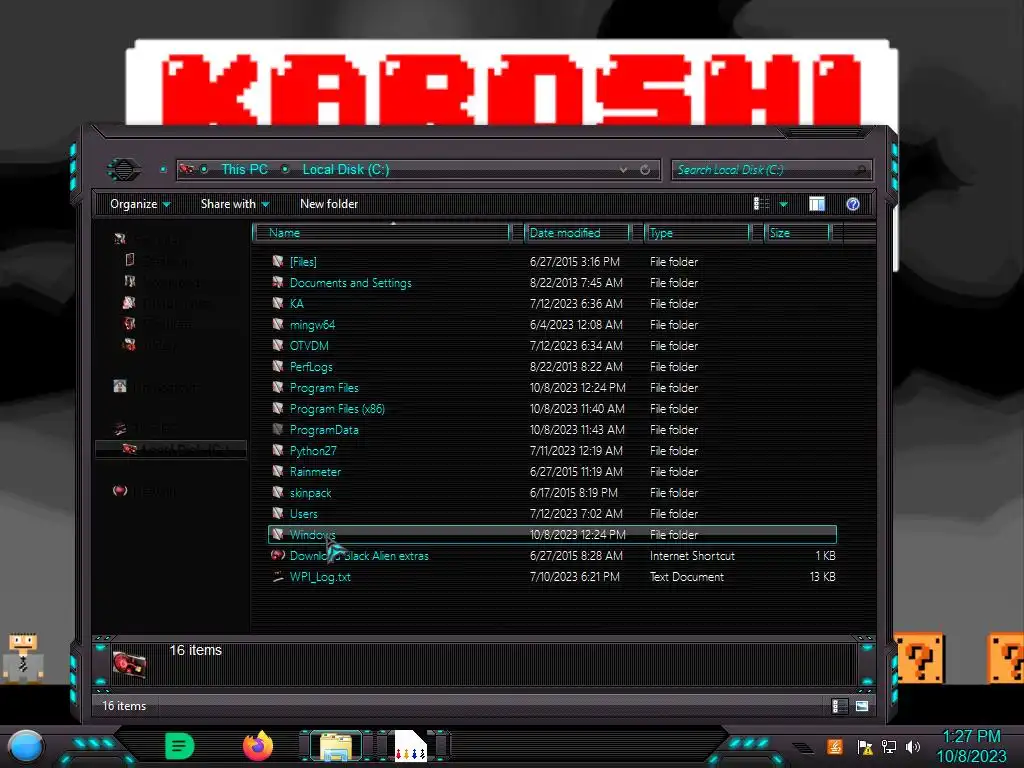
Task: Click the change view icon in toolbar
Action: 761,204
